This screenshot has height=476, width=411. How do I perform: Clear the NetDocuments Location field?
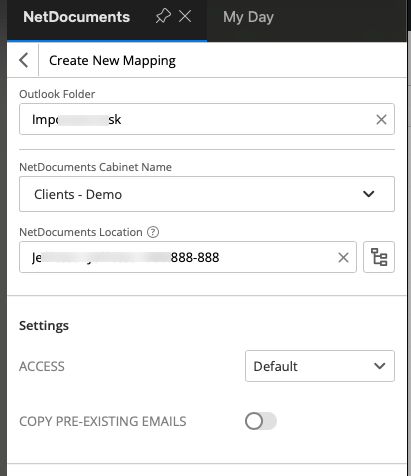pos(343,257)
